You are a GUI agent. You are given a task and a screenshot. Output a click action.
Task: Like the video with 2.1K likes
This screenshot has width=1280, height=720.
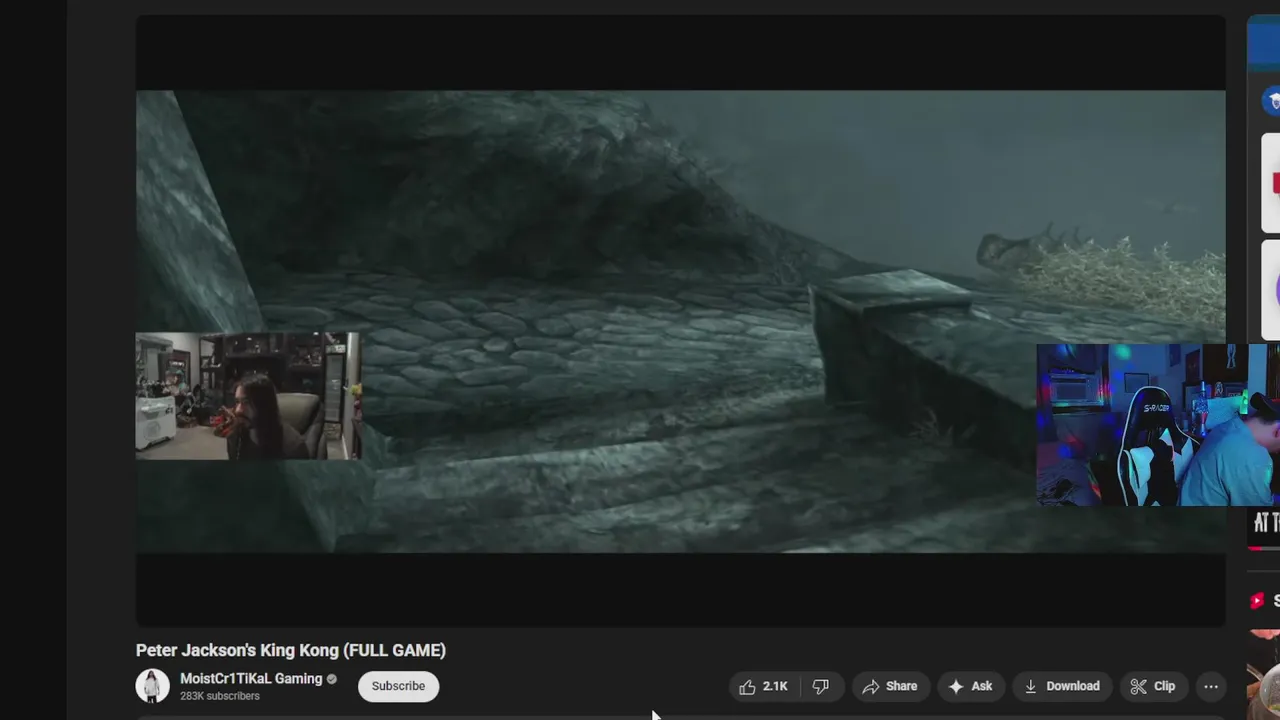pos(765,686)
